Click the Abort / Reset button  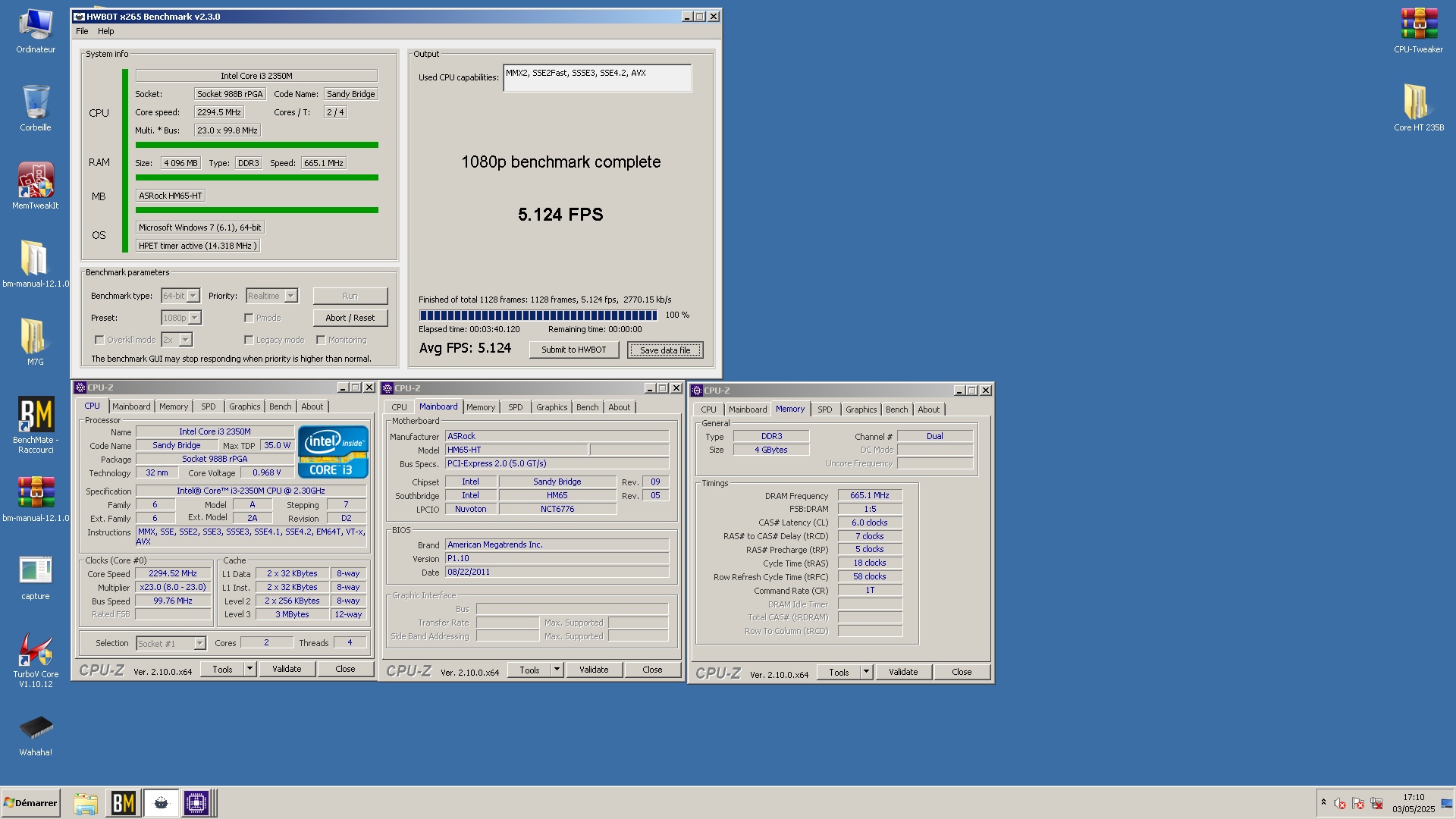pos(350,318)
